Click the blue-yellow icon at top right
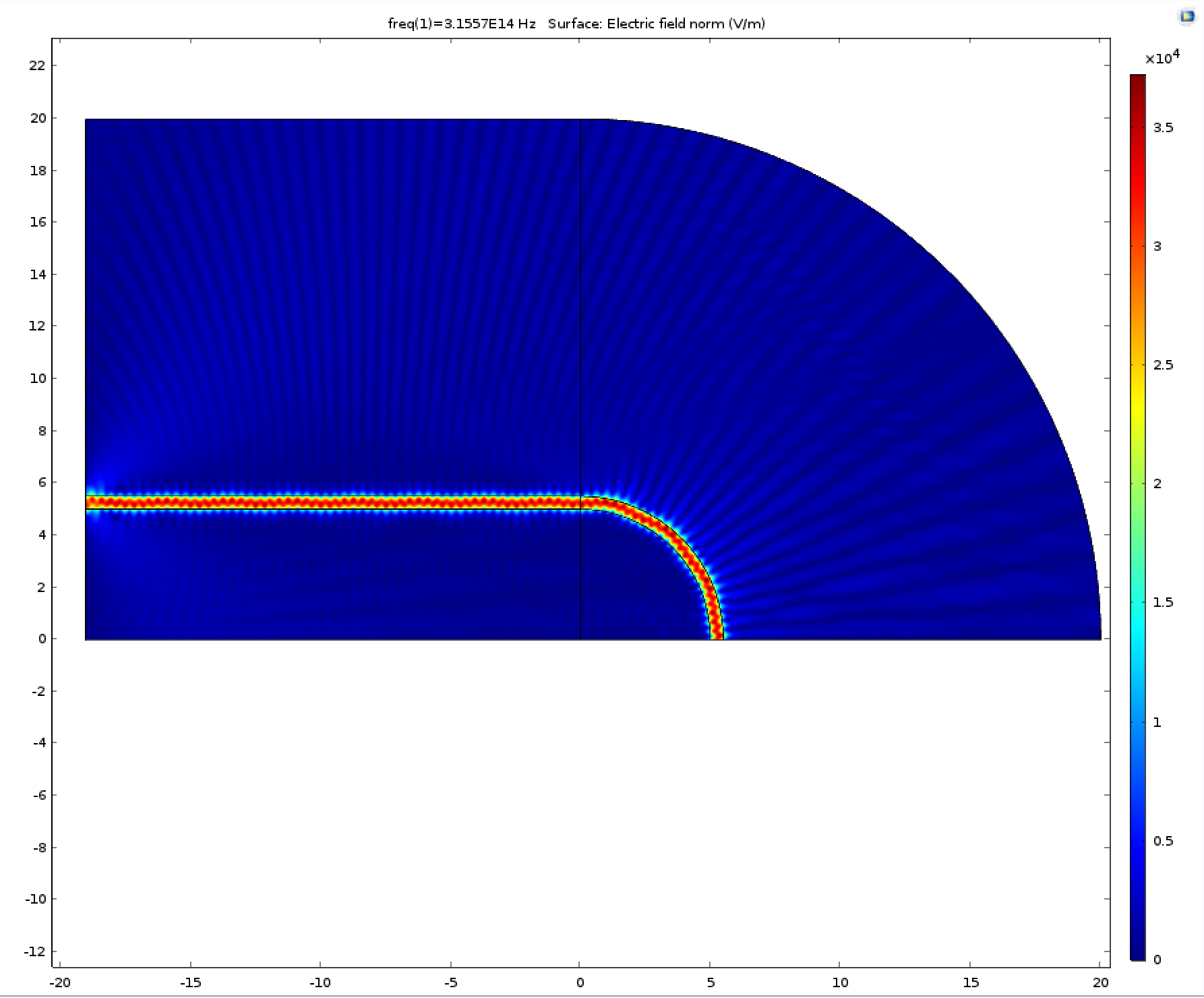This screenshot has width=1204, height=998. click(1186, 17)
